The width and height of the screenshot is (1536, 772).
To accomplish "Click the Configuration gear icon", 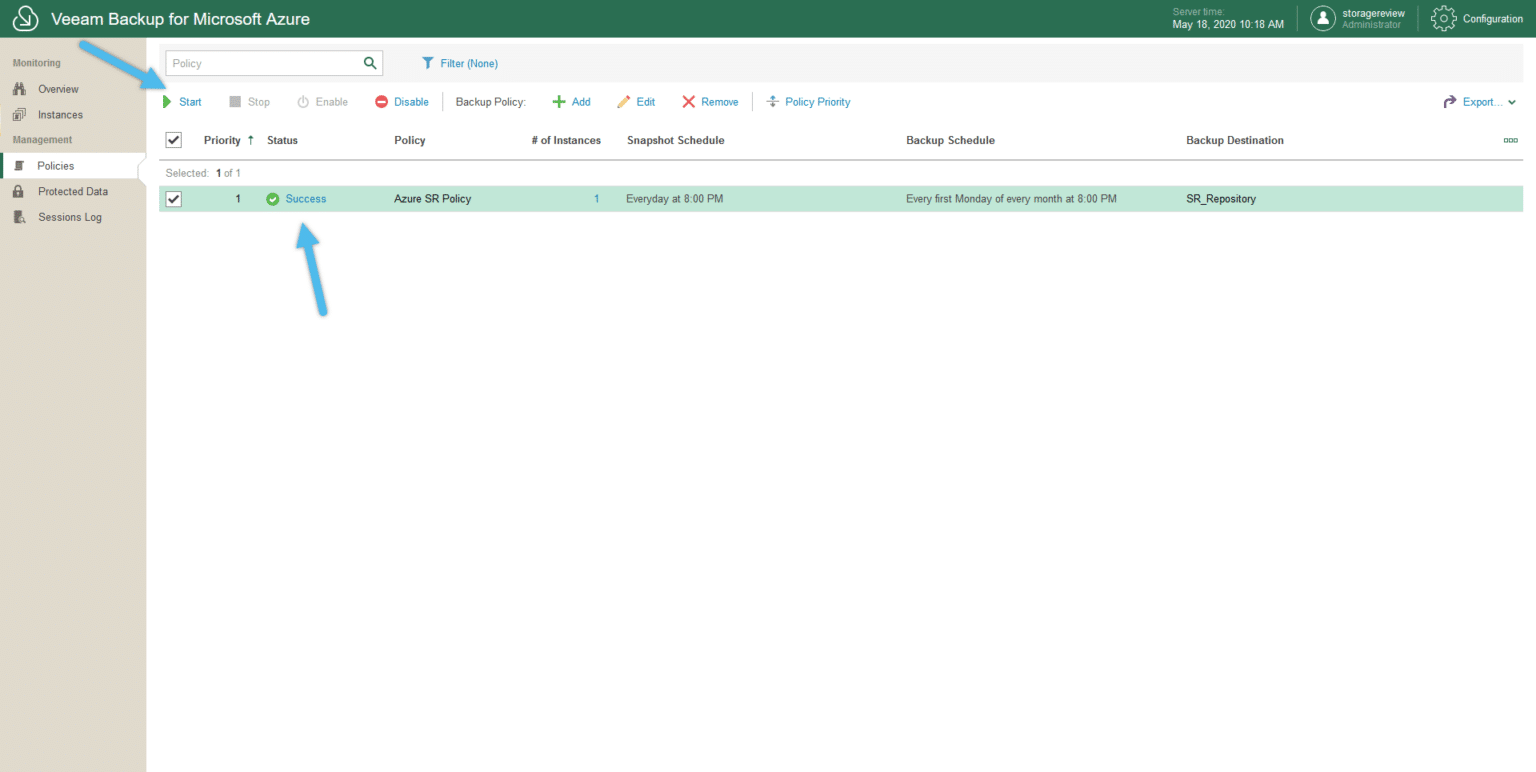I will tap(1444, 18).
